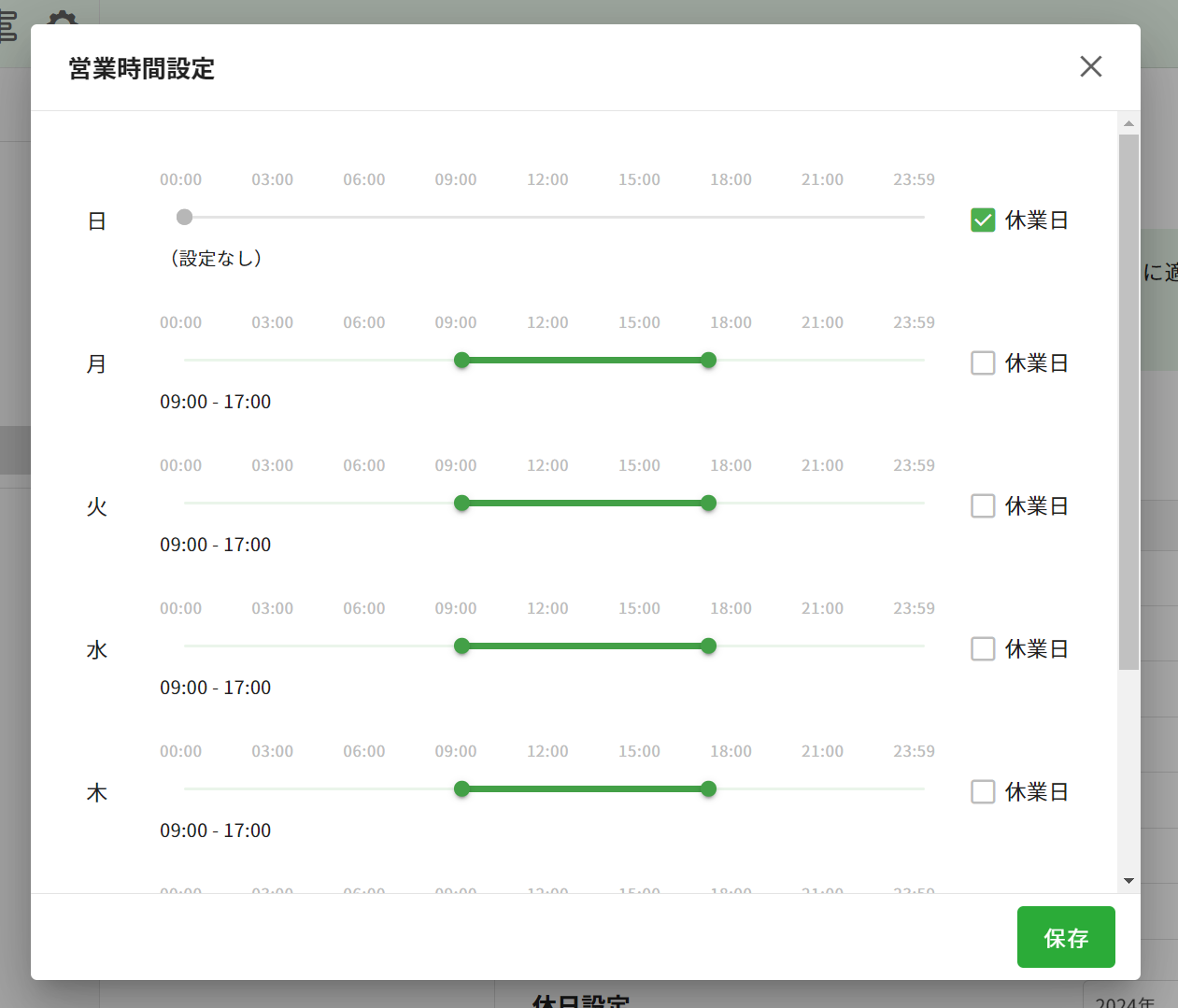
Task: Select Thursday's start-time slider handle
Action: [461, 789]
